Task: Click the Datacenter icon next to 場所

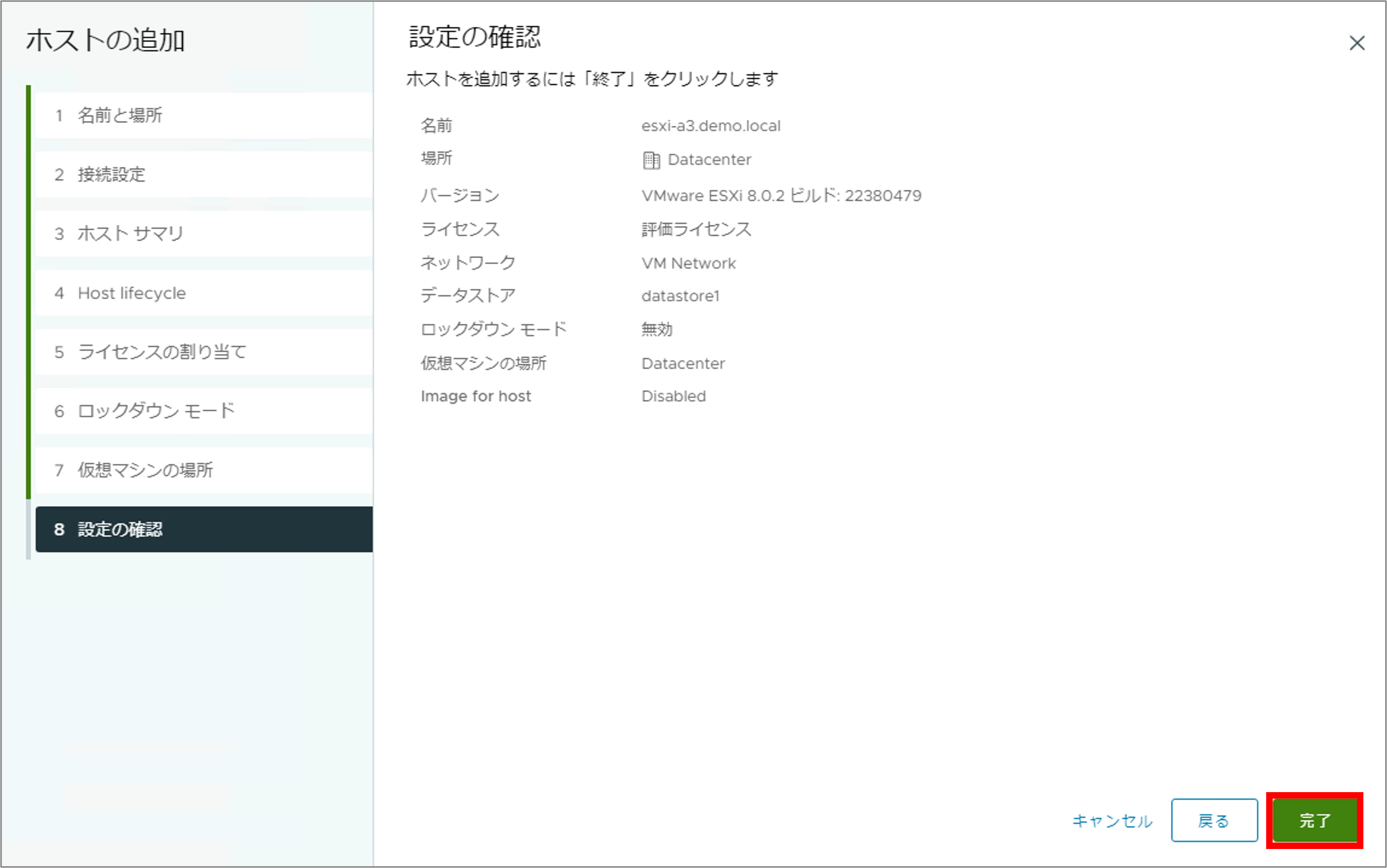Action: pos(651,160)
